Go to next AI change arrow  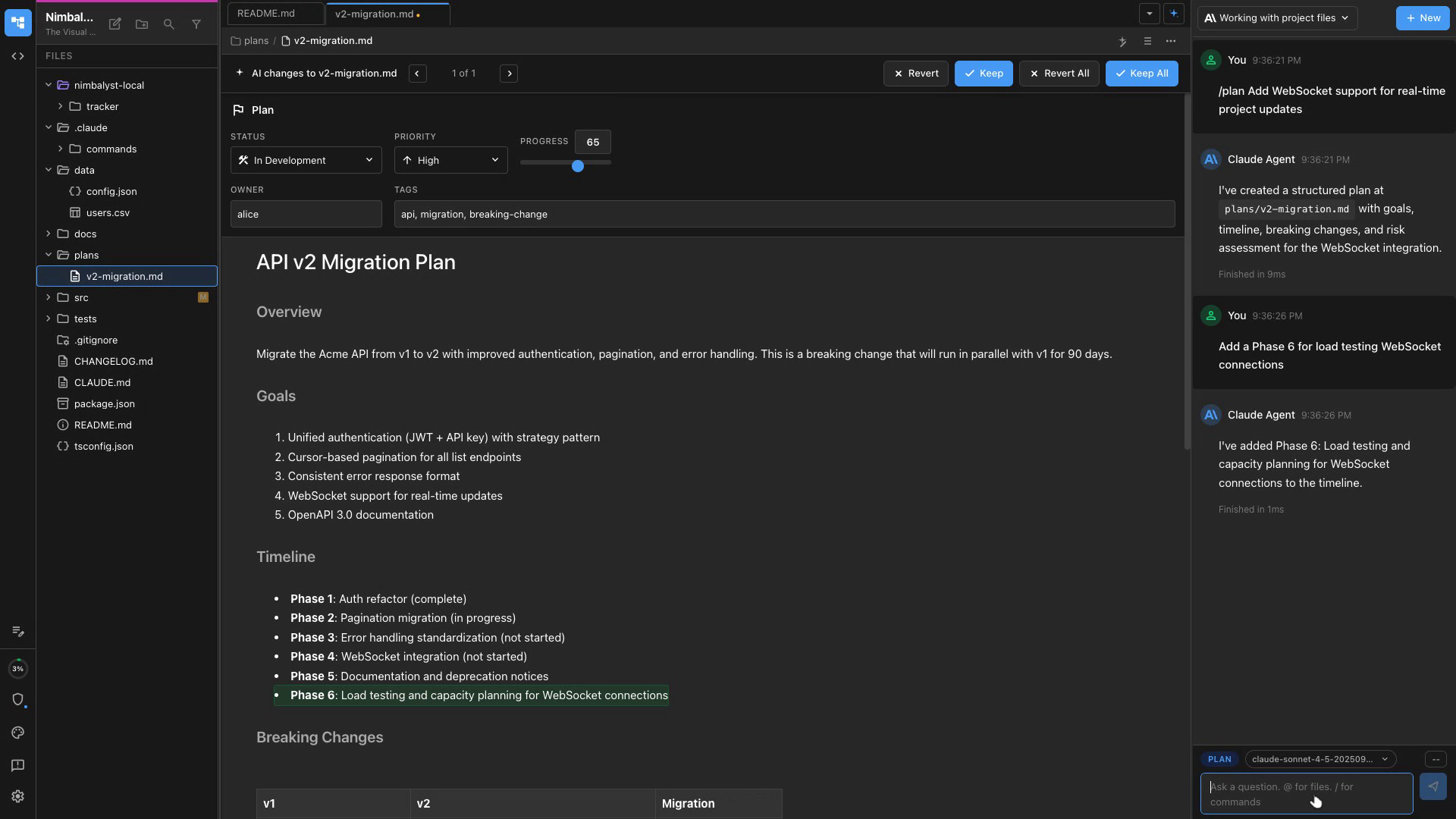click(509, 74)
